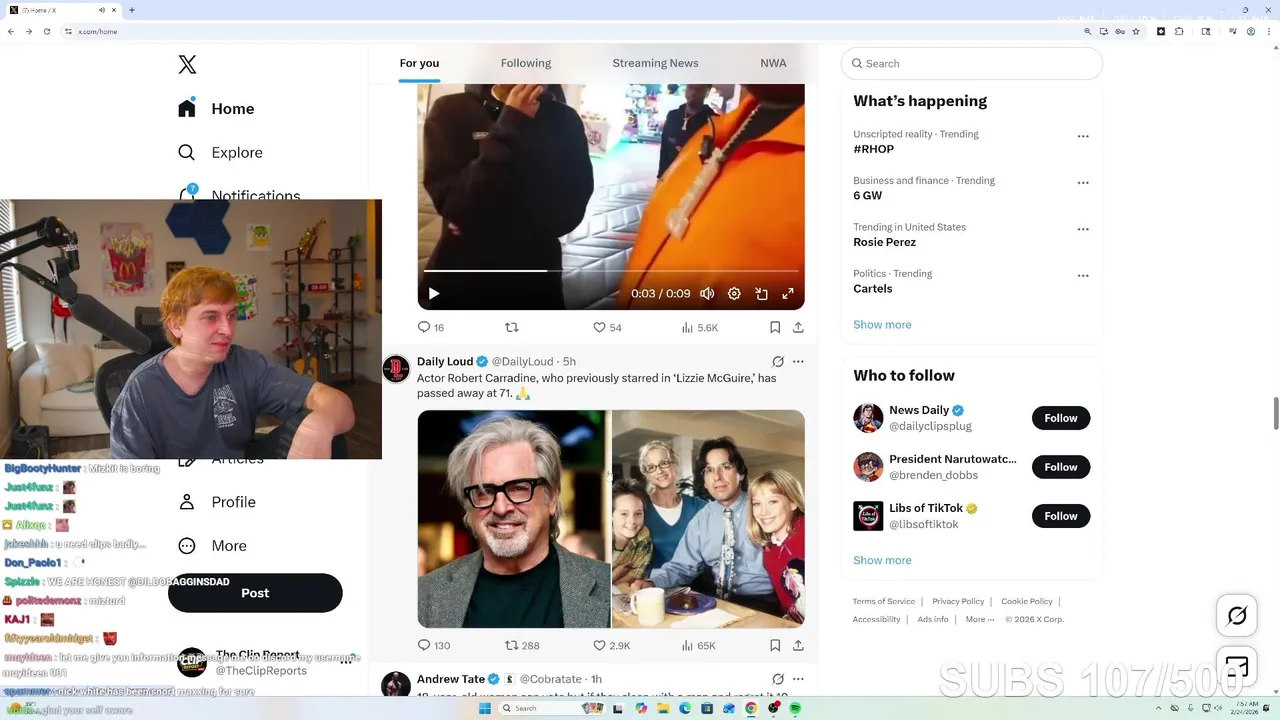Open the Terms of Service link
This screenshot has width=1280, height=720.
(x=884, y=601)
